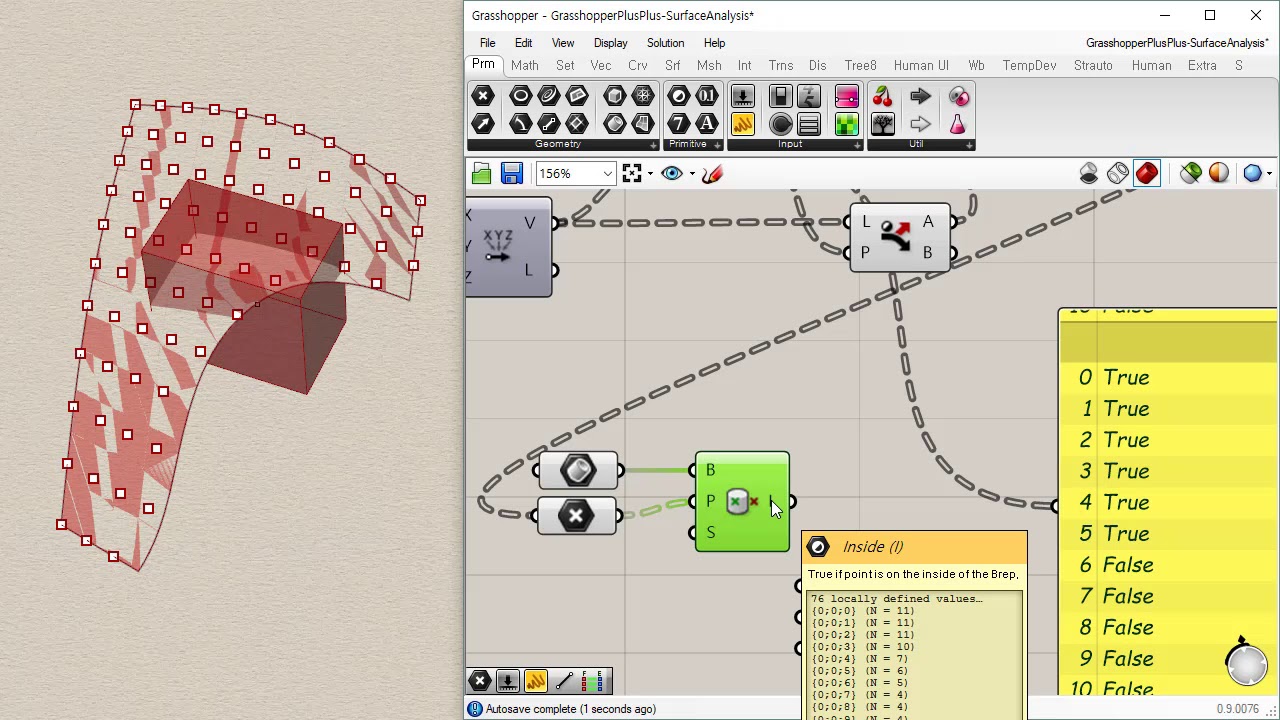Pick the Control Knob input icon

pyautogui.click(x=781, y=124)
